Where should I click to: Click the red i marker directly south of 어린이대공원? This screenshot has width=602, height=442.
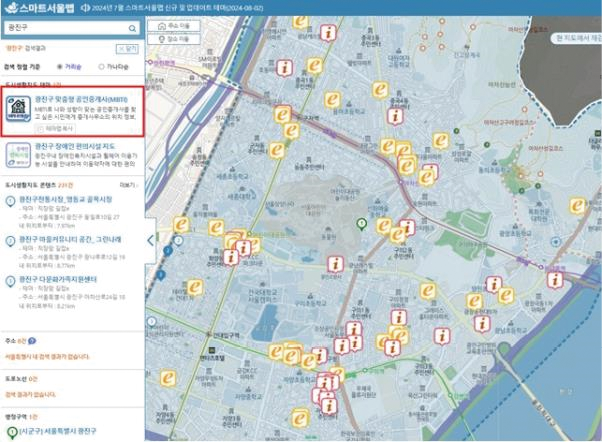(x=335, y=264)
